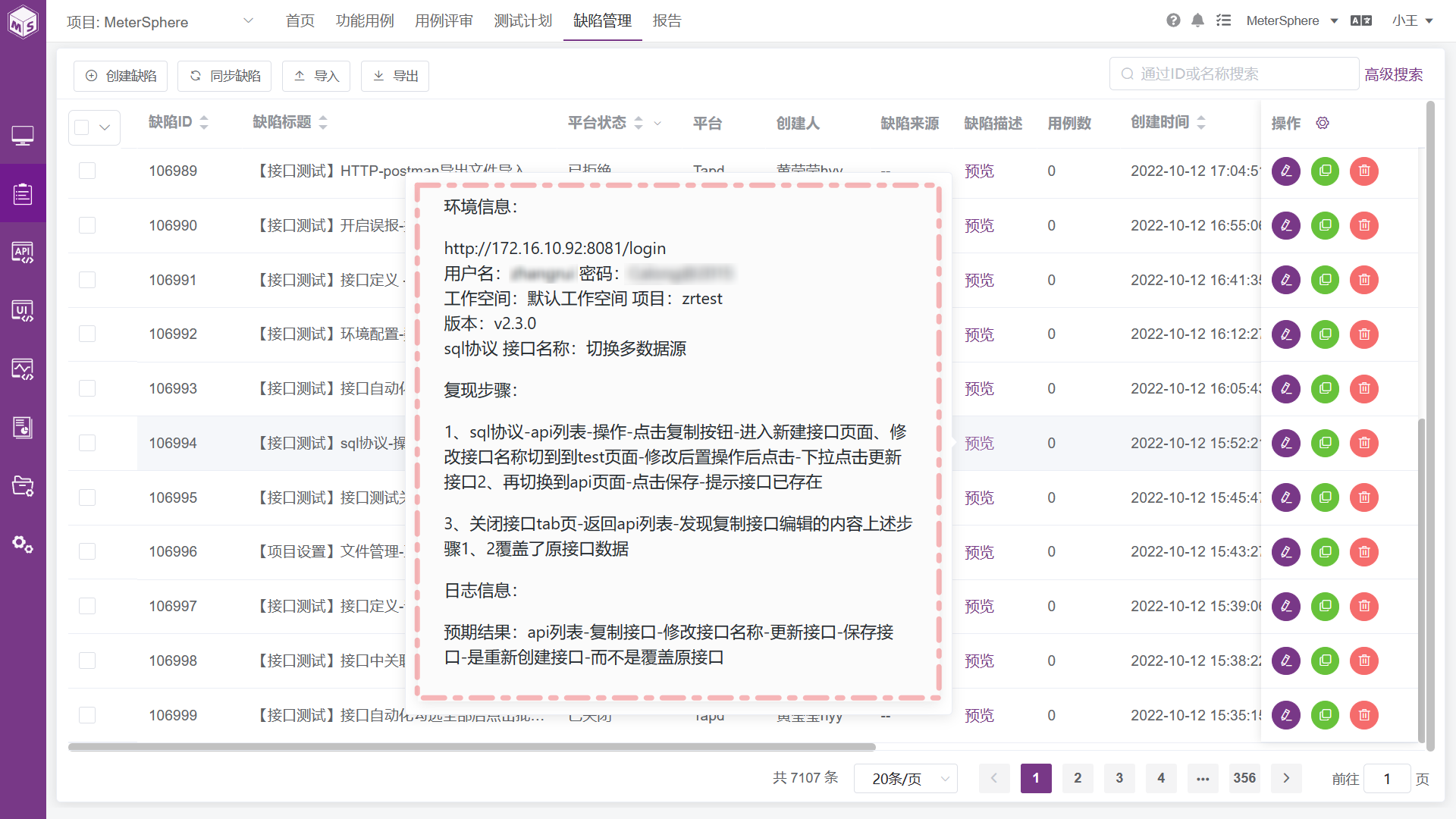1456x819 pixels.
Task: Copy defect 106991 using the green icon
Action: pos(1325,280)
